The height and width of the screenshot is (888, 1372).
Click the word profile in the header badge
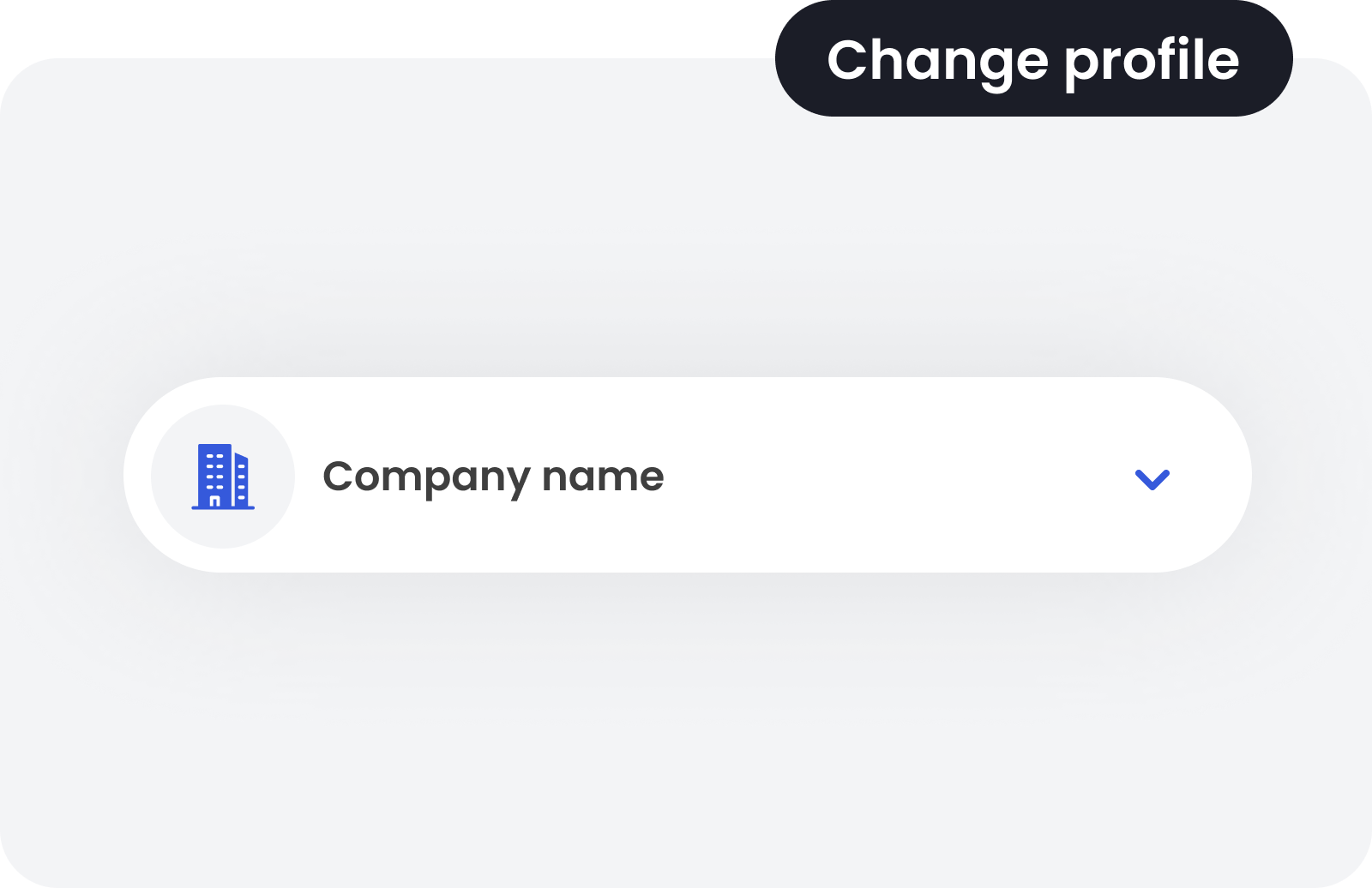(1151, 62)
